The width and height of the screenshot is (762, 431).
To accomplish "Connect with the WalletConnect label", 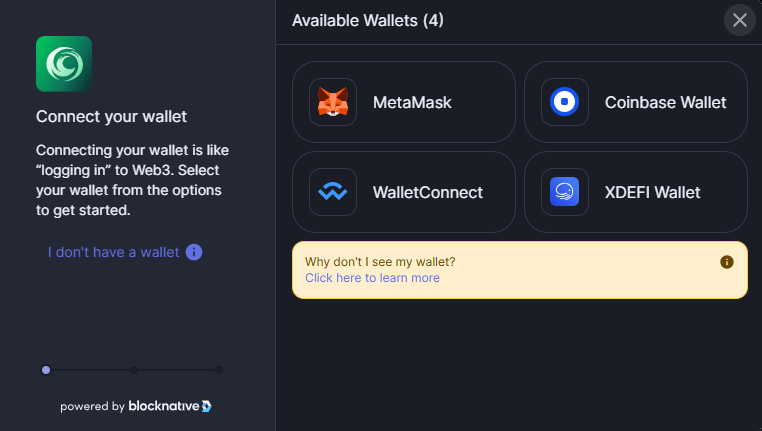I will coord(428,192).
